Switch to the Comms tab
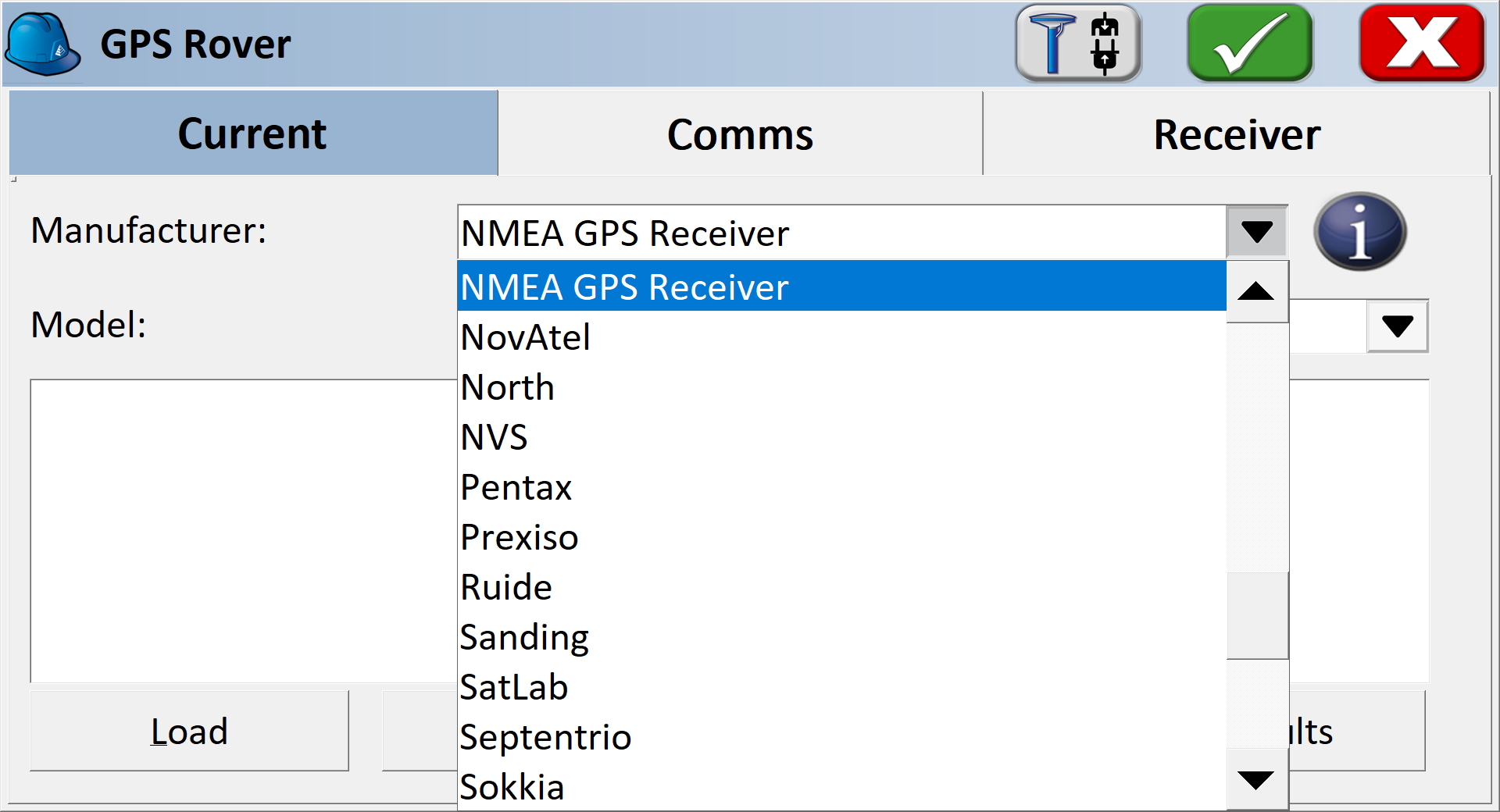Screen dimensions: 1500x812 tap(739, 133)
